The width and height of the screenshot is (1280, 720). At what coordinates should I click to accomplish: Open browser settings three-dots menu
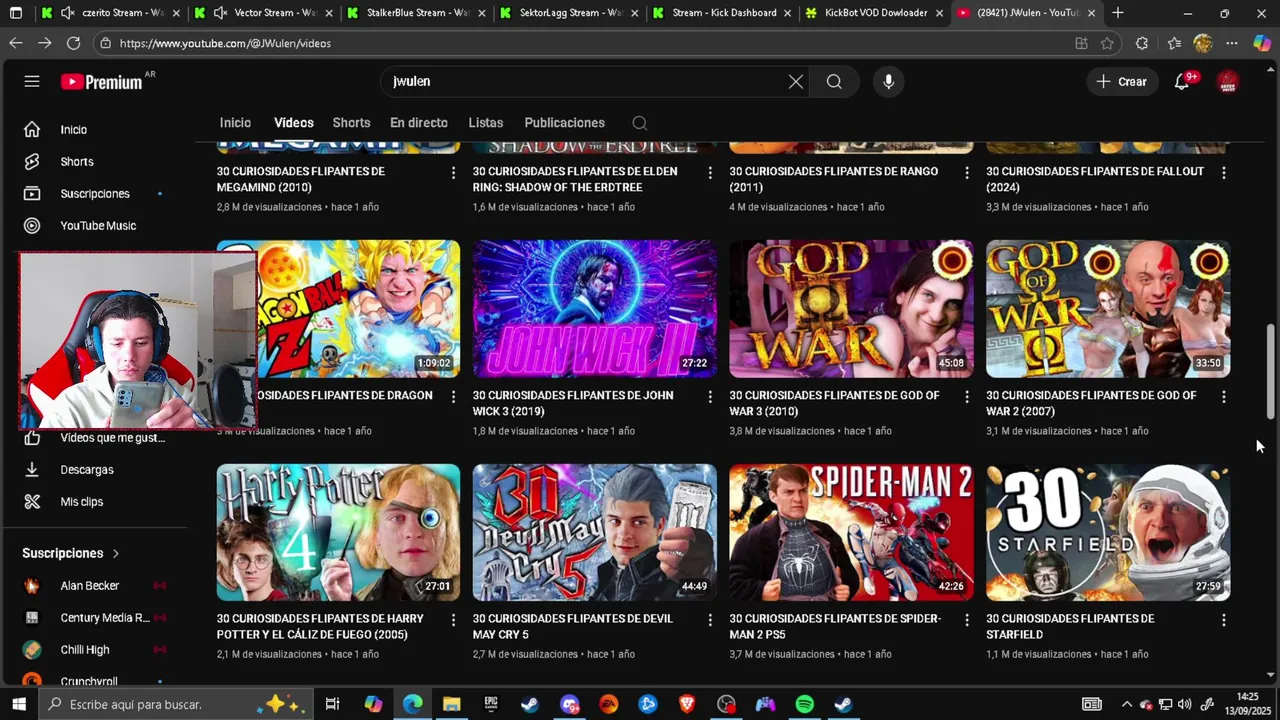click(1232, 43)
